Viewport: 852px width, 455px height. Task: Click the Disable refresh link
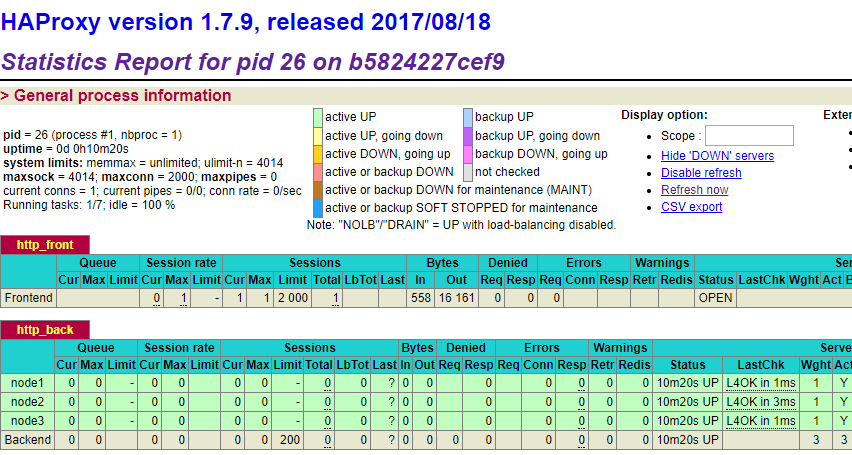pyautogui.click(x=701, y=173)
